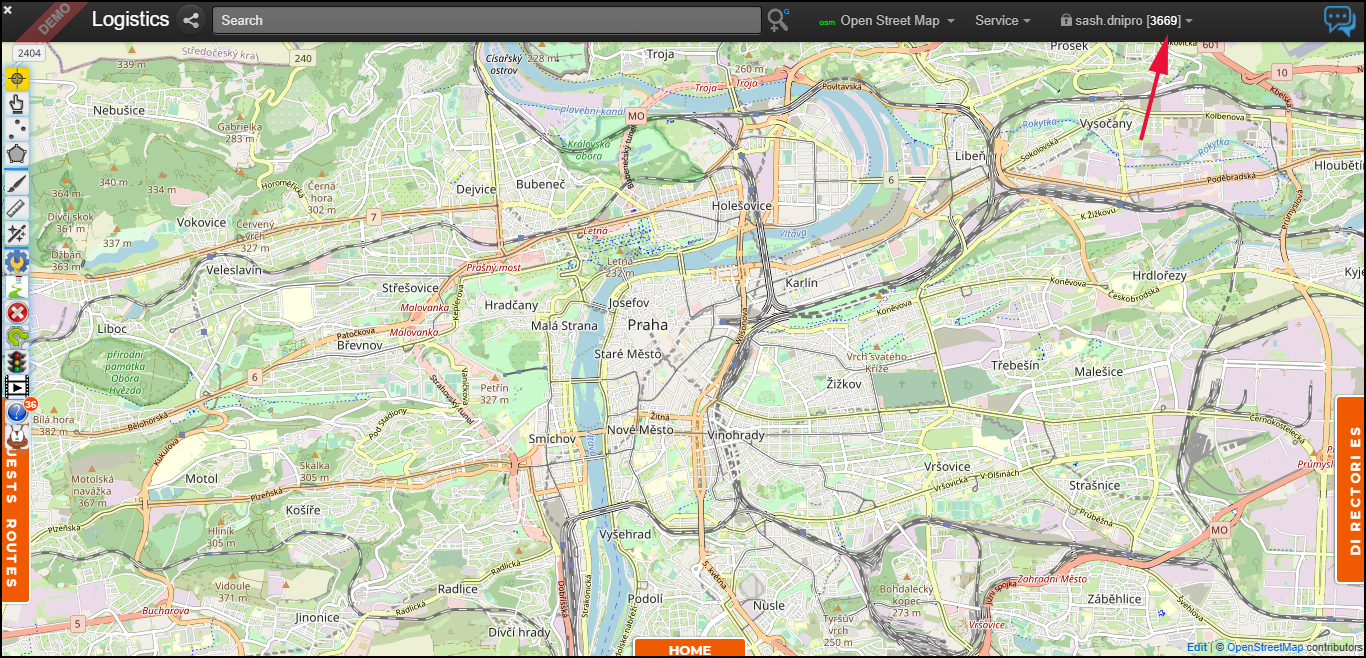Open the sash.dnipro account dropdown
Viewport: 1366px width, 658px height.
(x=1125, y=20)
